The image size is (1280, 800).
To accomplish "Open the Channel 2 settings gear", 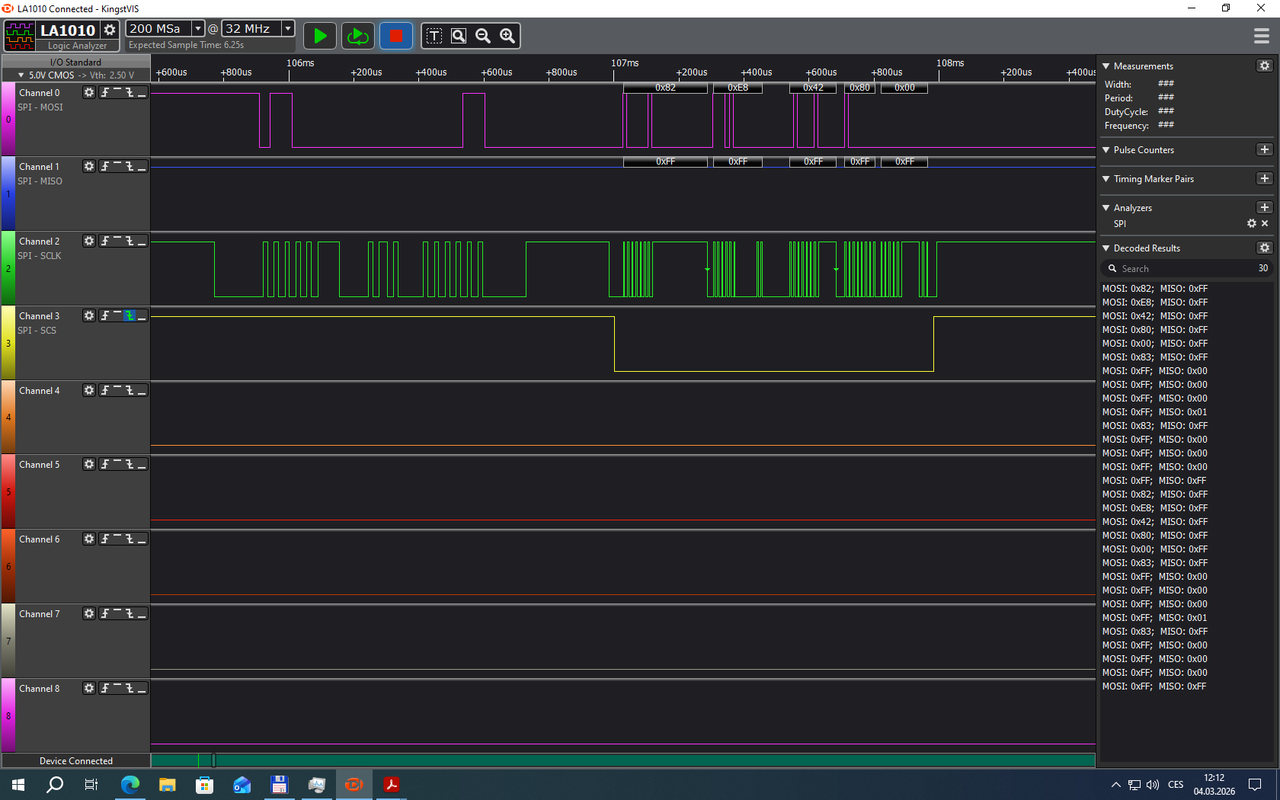I will 89,241.
